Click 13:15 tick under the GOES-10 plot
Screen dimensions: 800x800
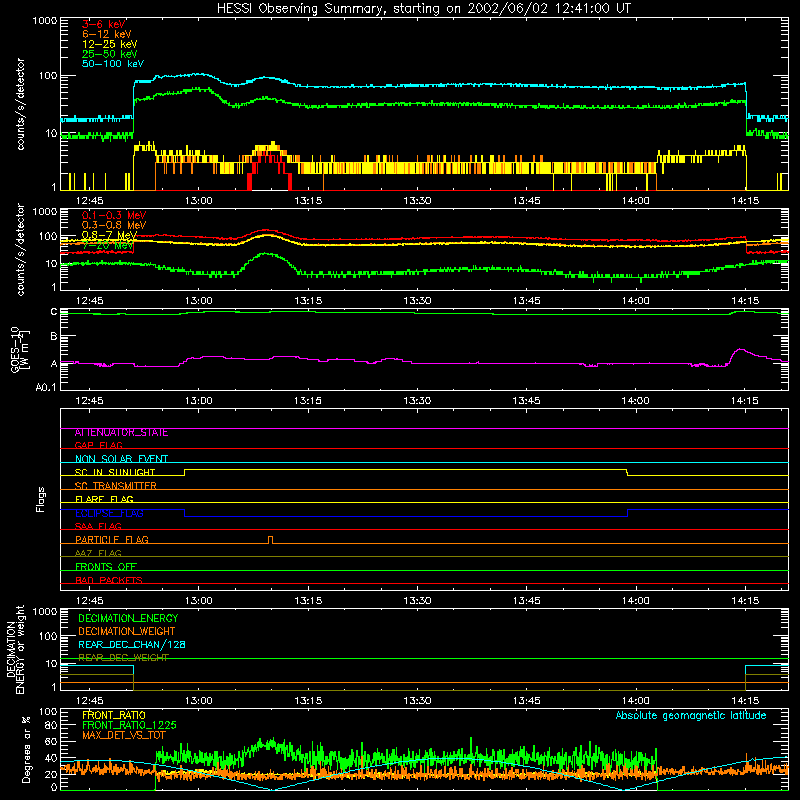[308, 401]
